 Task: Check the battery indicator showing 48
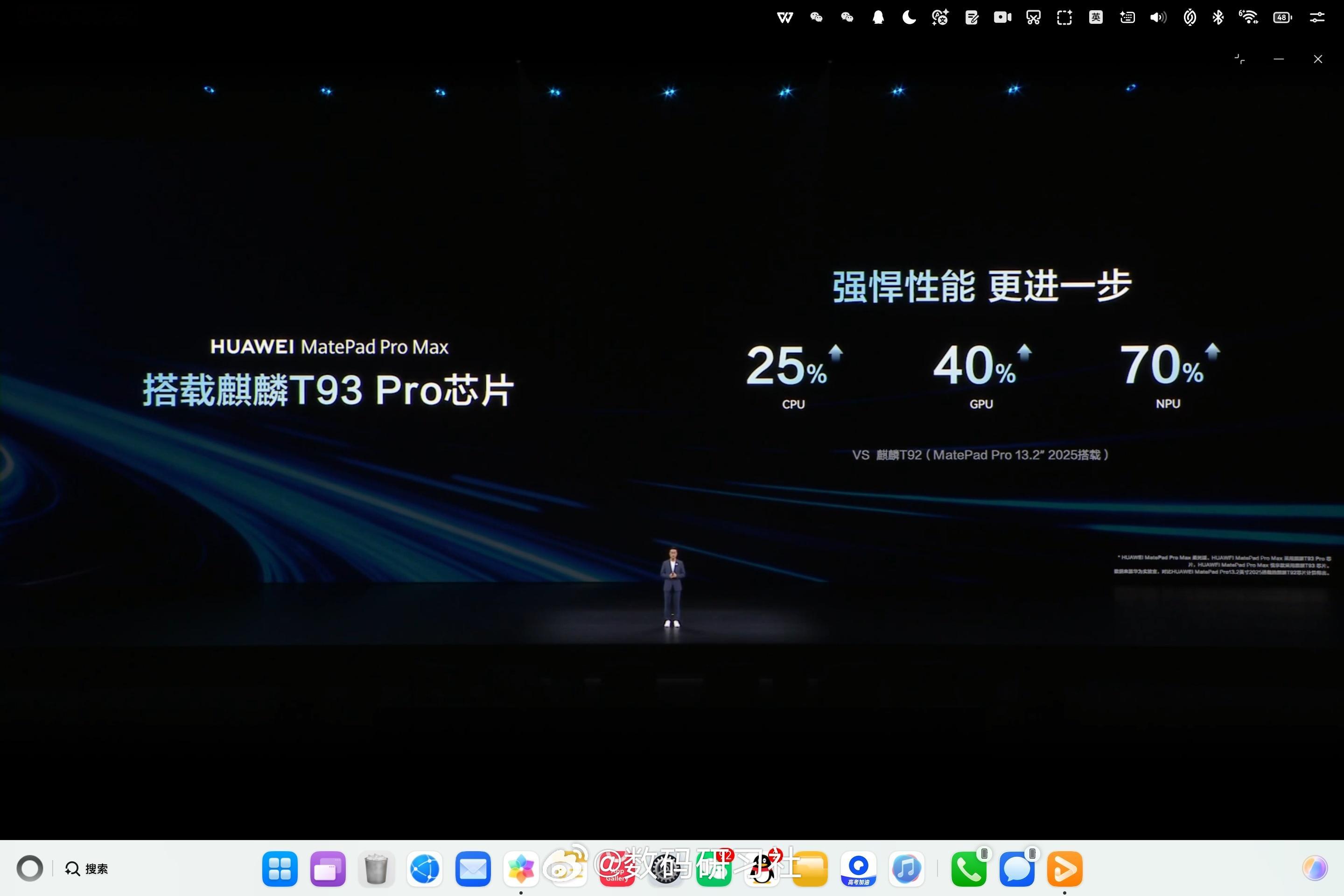click(x=1282, y=18)
